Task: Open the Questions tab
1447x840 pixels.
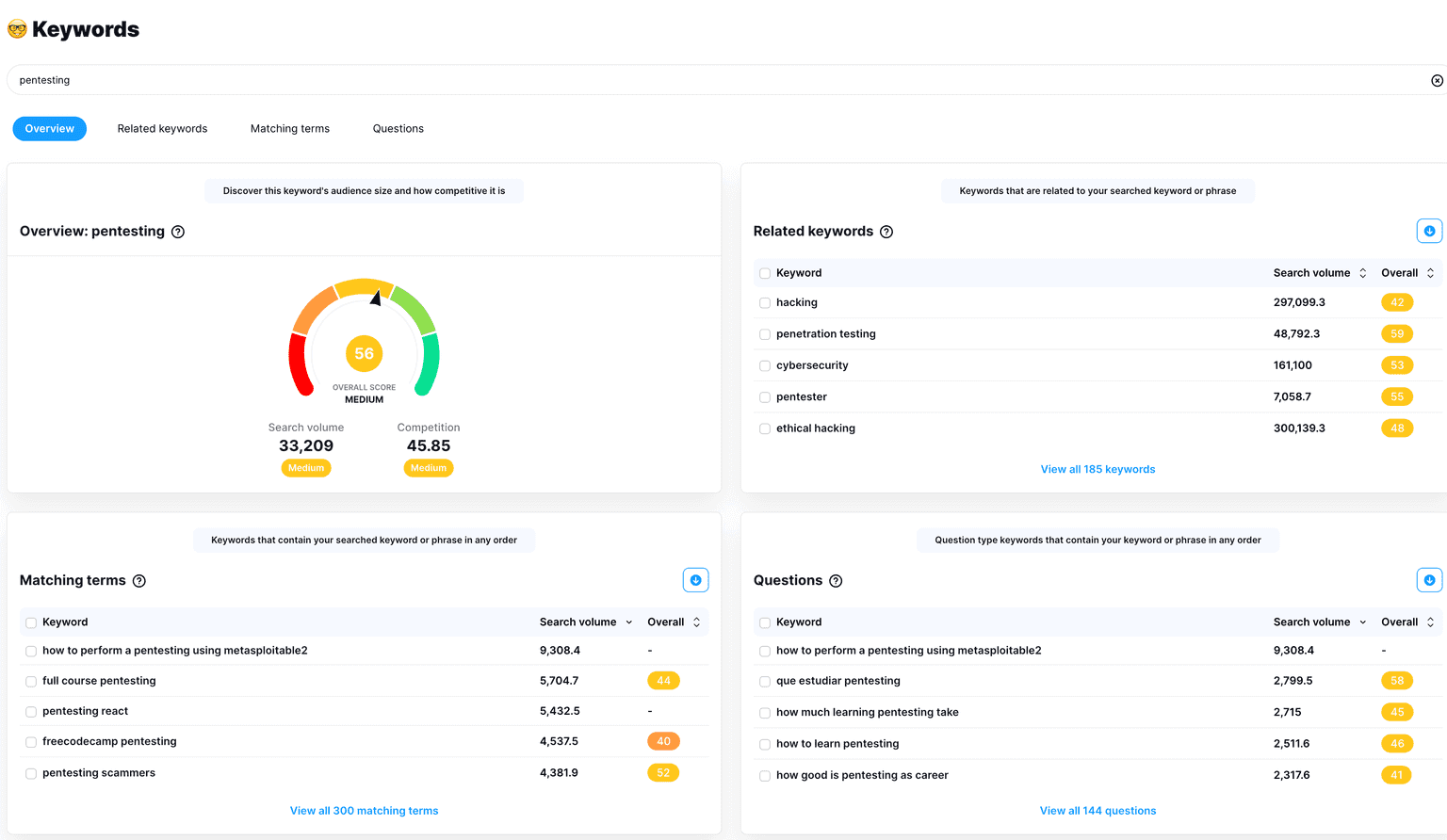Action: point(398,128)
